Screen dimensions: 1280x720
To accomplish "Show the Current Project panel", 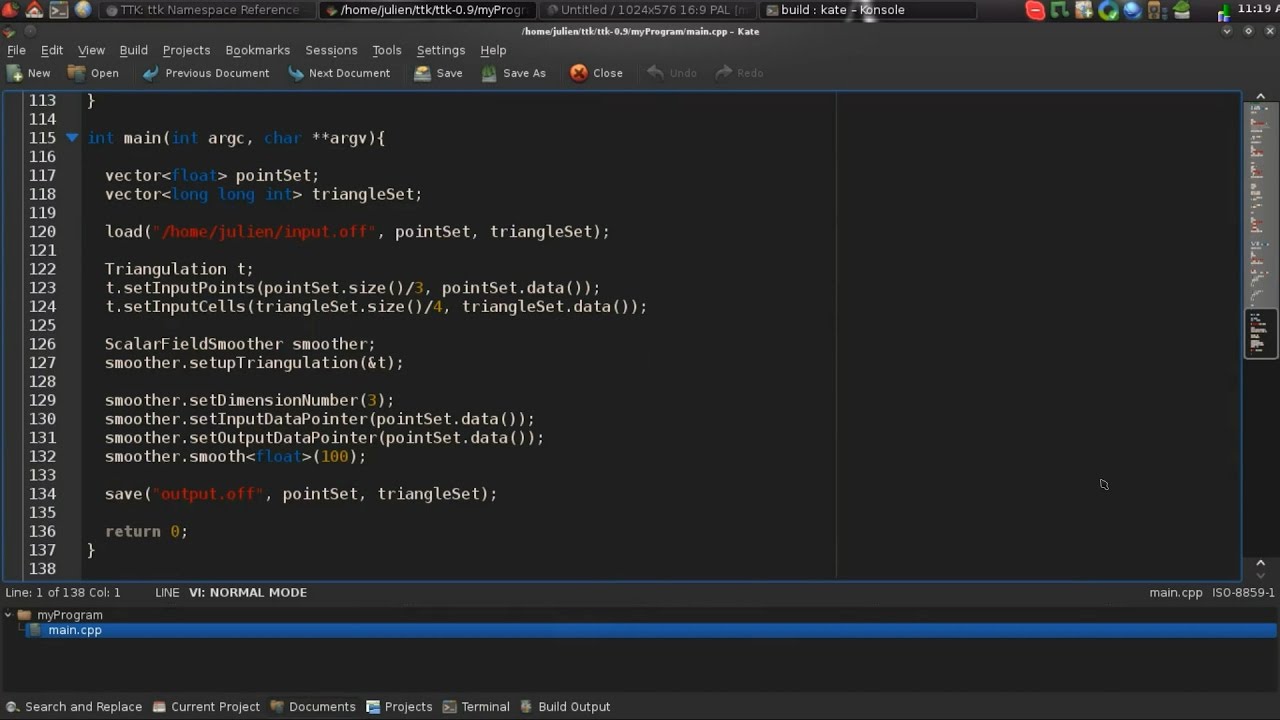I will (206, 707).
